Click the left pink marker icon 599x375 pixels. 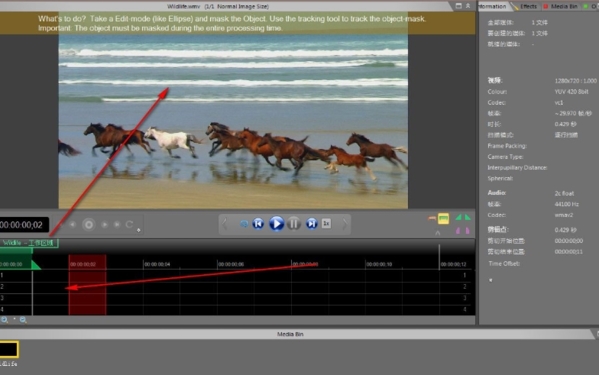tap(458, 231)
